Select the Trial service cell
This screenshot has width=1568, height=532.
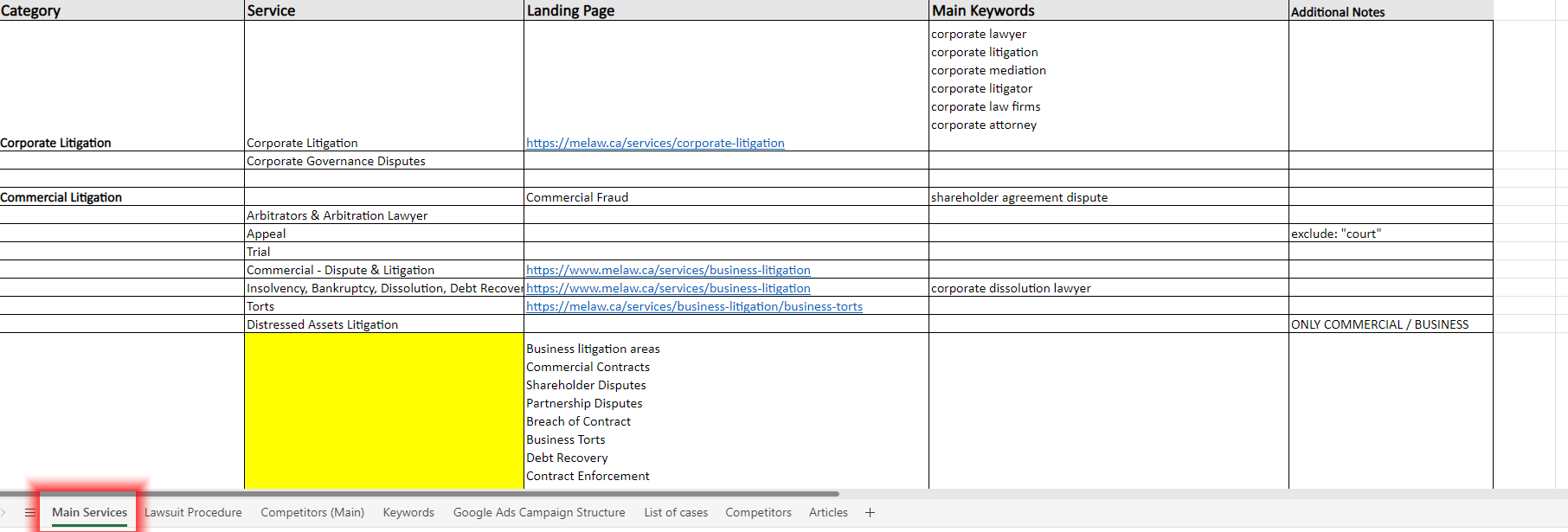384,252
